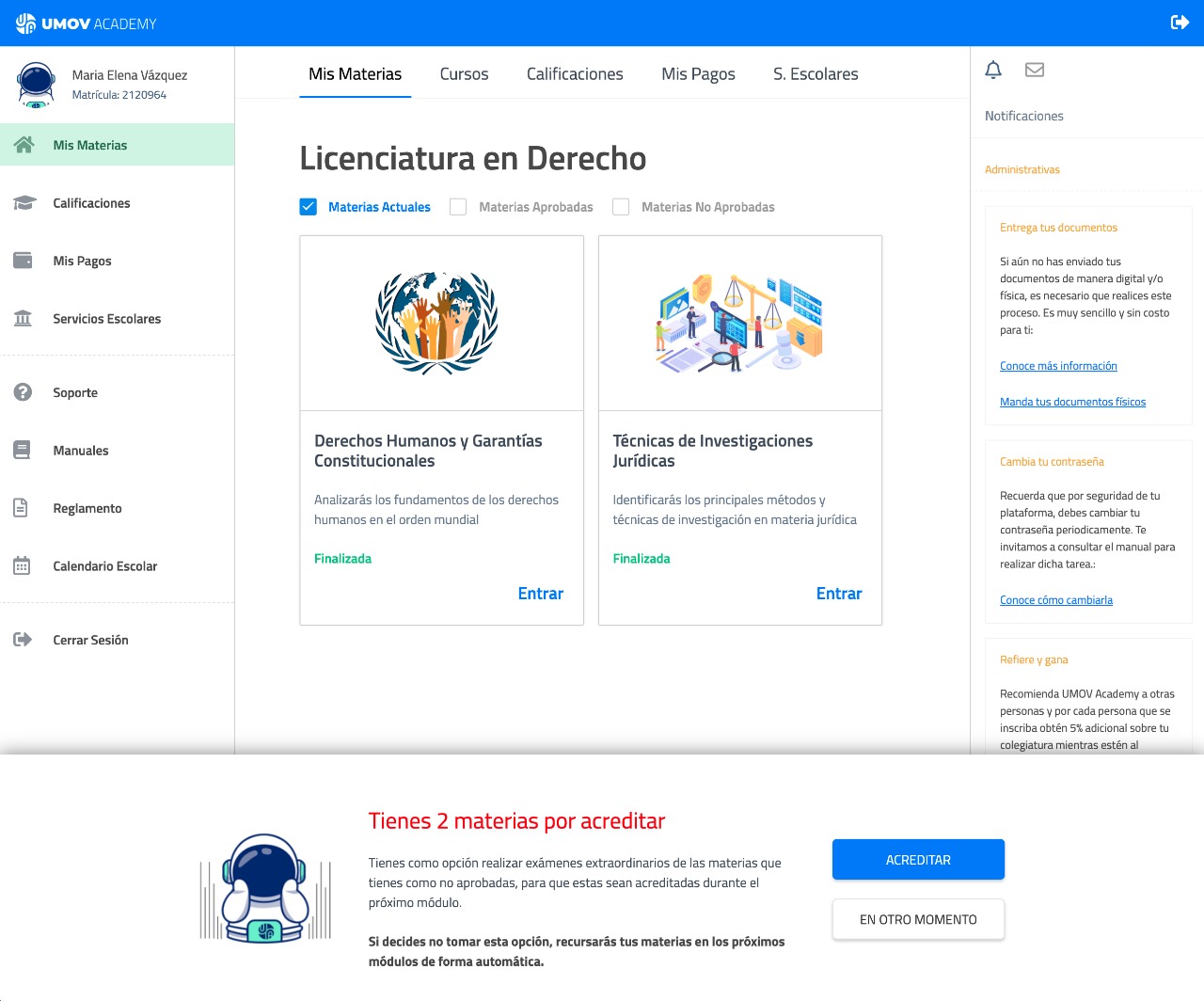Check the Materias No Aprobadas filter
The width and height of the screenshot is (1204, 1001).
[x=621, y=206]
